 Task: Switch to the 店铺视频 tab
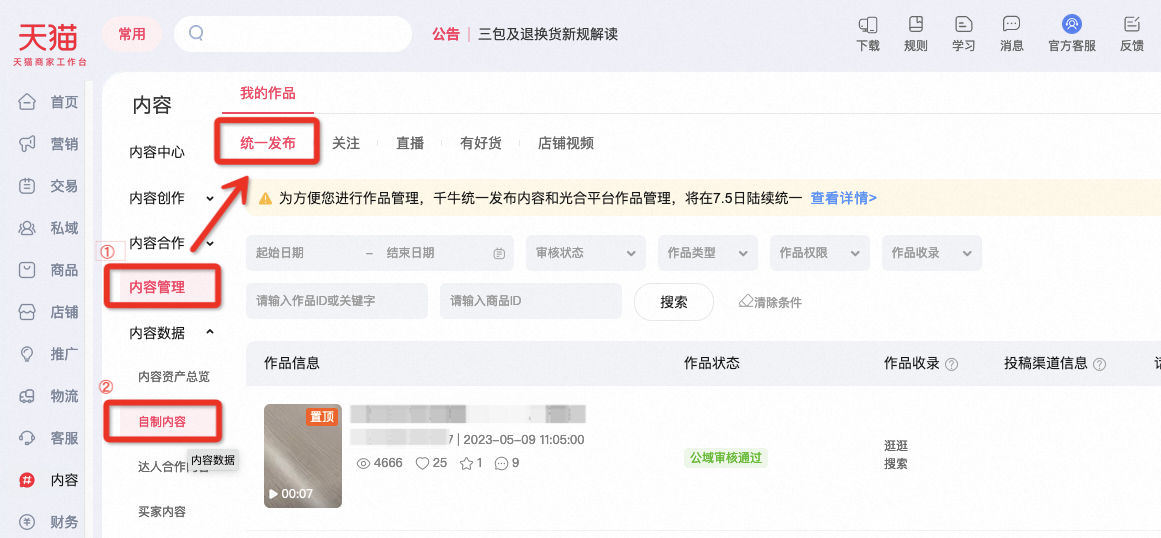[566, 144]
